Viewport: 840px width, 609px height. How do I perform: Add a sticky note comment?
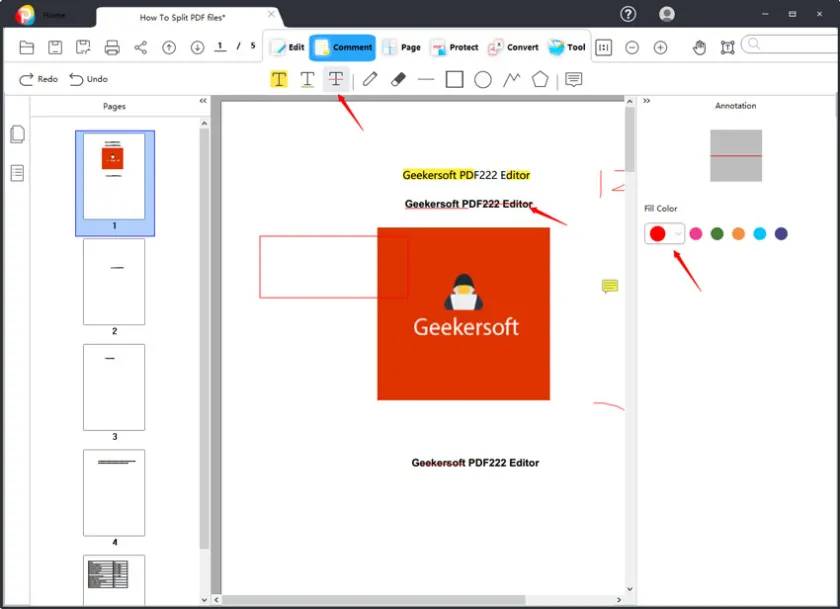pyautogui.click(x=573, y=79)
